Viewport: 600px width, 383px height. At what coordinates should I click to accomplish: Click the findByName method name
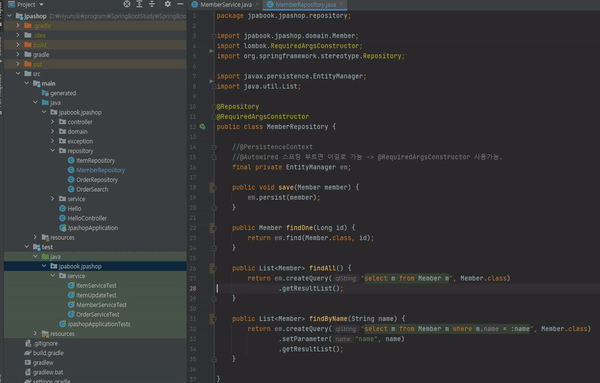click(328, 319)
